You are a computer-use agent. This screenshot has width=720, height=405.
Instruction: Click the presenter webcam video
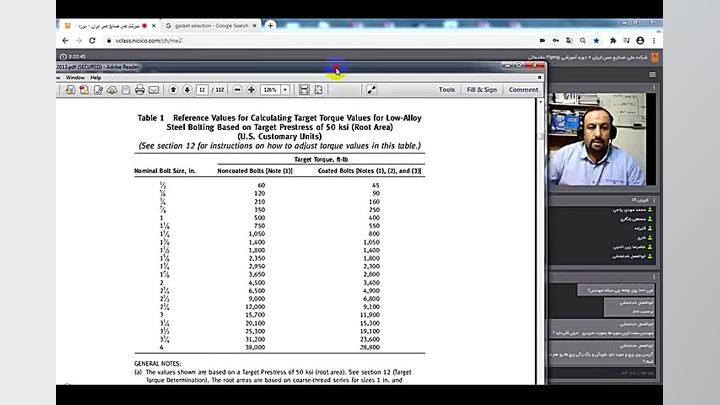[x=597, y=140]
